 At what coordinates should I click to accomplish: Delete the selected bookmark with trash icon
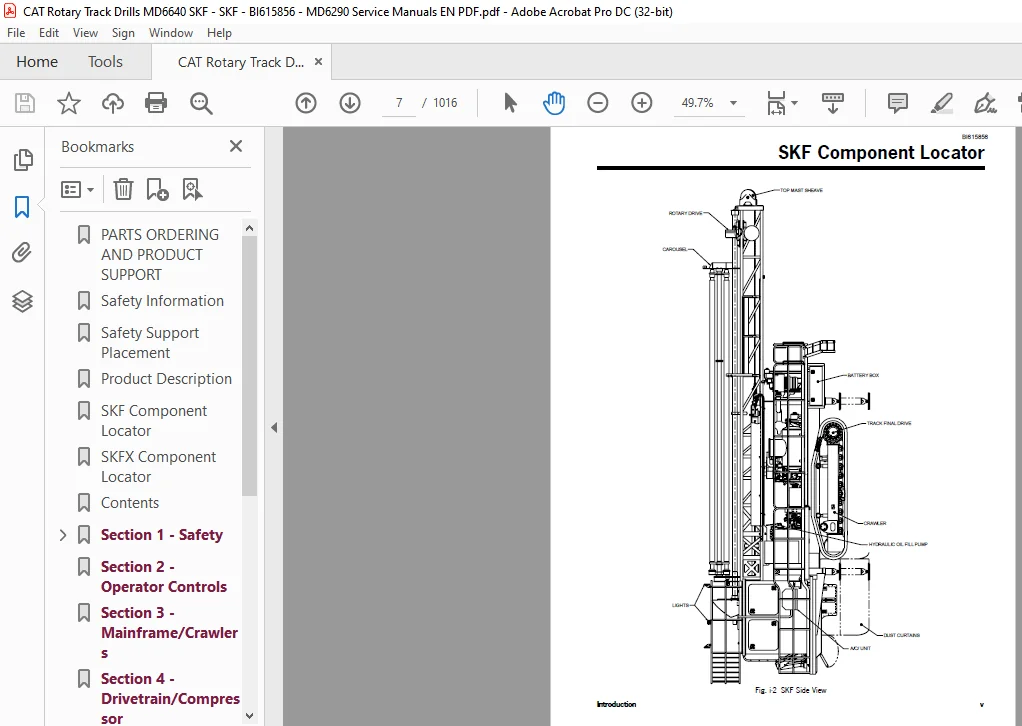pyautogui.click(x=123, y=190)
